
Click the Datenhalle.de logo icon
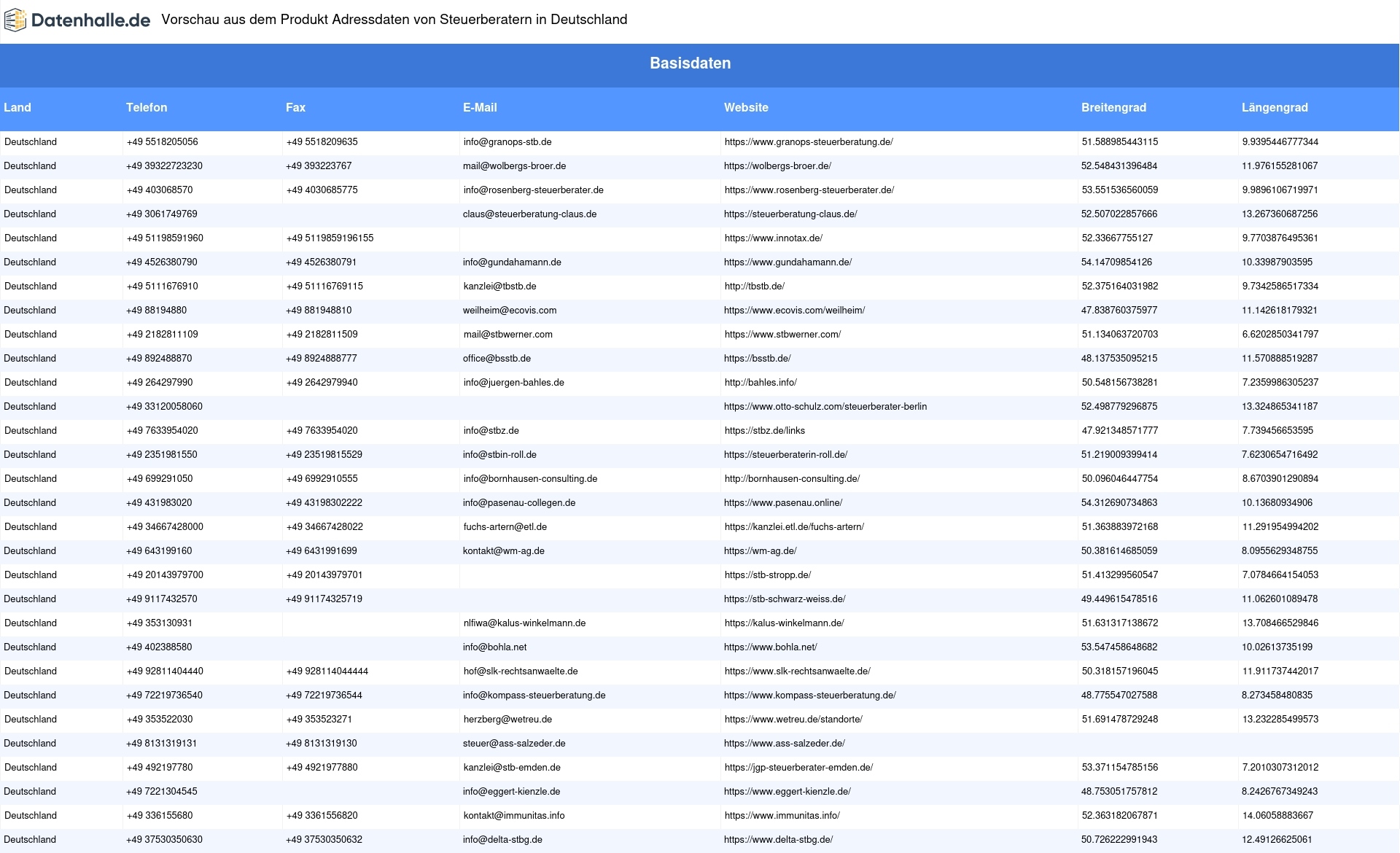[x=15, y=20]
